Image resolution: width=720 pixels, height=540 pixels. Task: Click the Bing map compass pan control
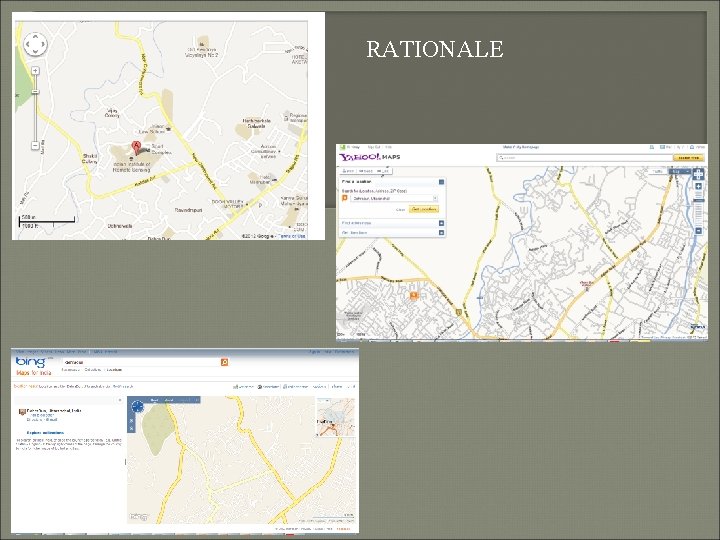(x=137, y=406)
